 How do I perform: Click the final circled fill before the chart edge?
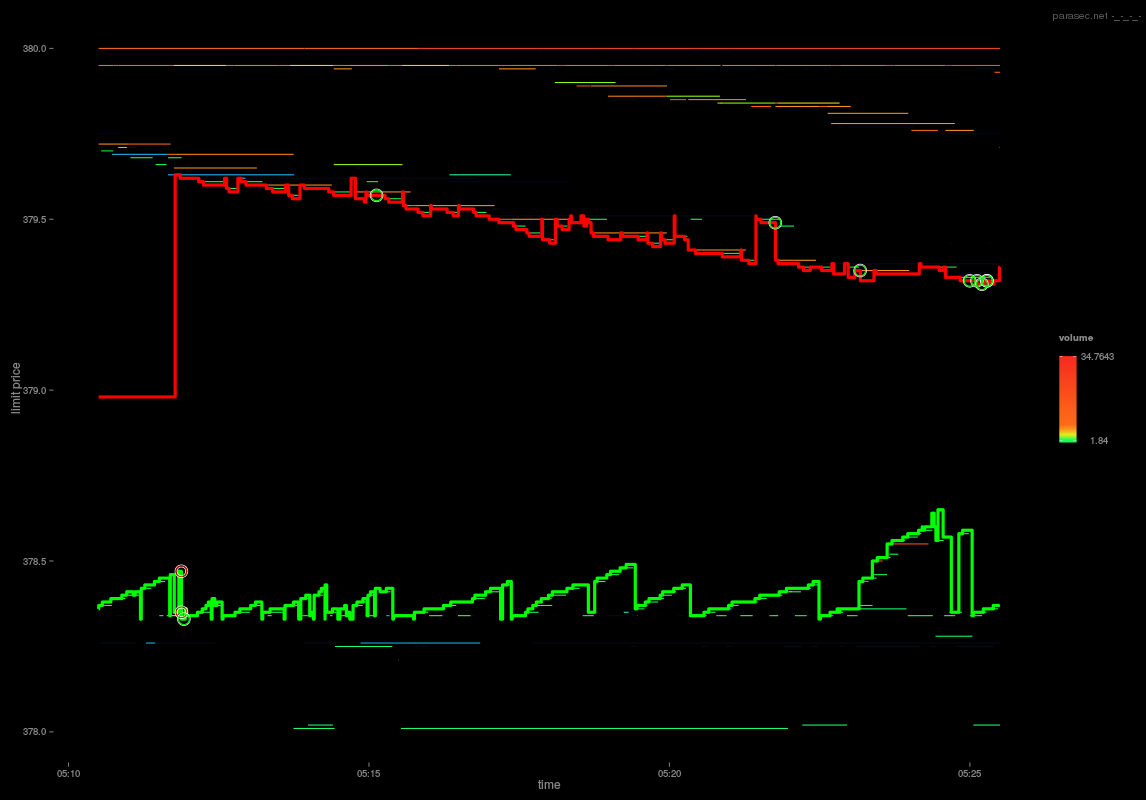pos(987,281)
